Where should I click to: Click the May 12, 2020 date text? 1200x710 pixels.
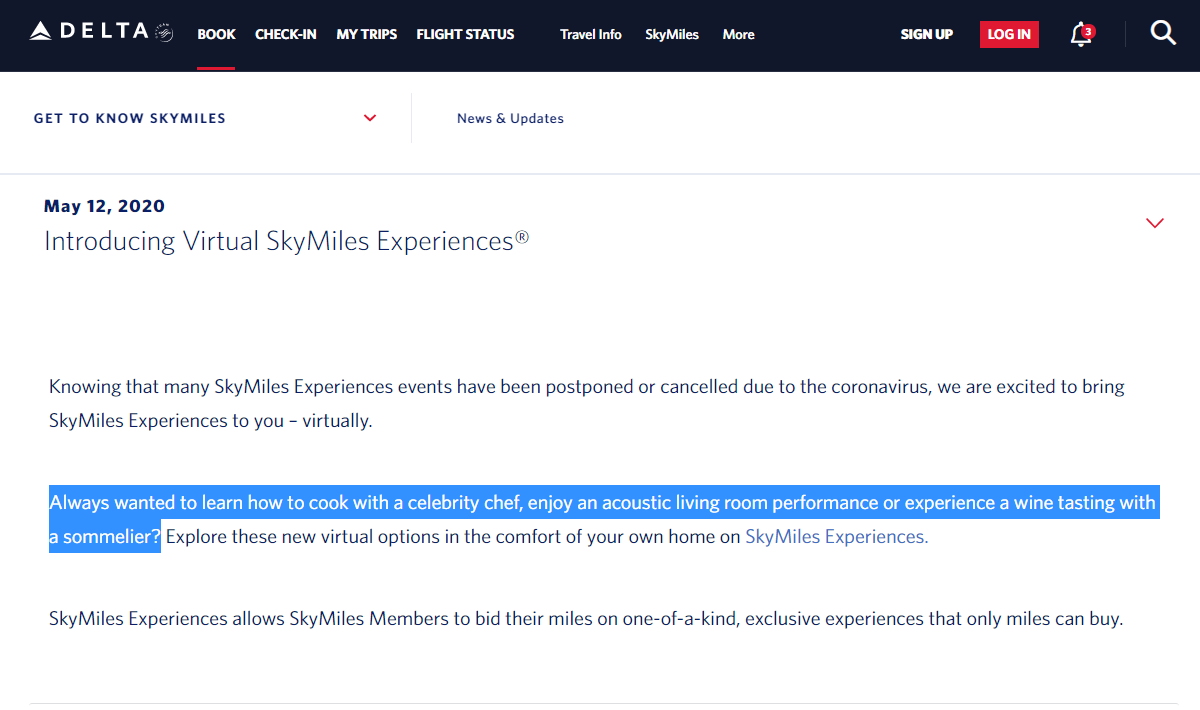click(x=105, y=206)
